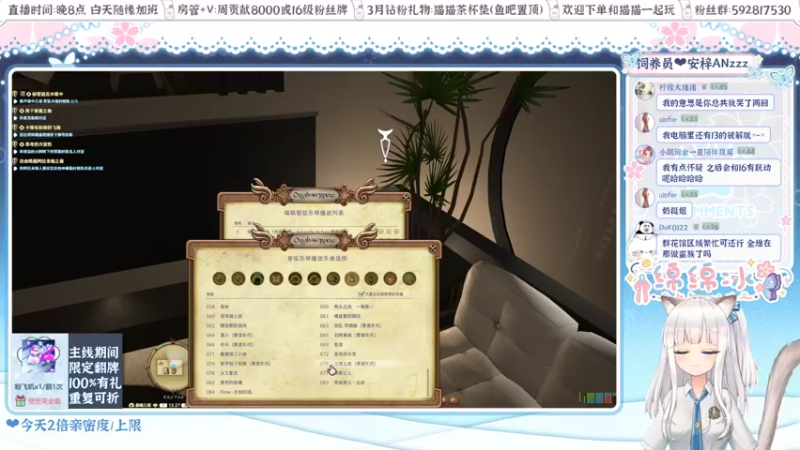
Task: Select the tenth orchestrion category icon
Action: tap(390, 279)
